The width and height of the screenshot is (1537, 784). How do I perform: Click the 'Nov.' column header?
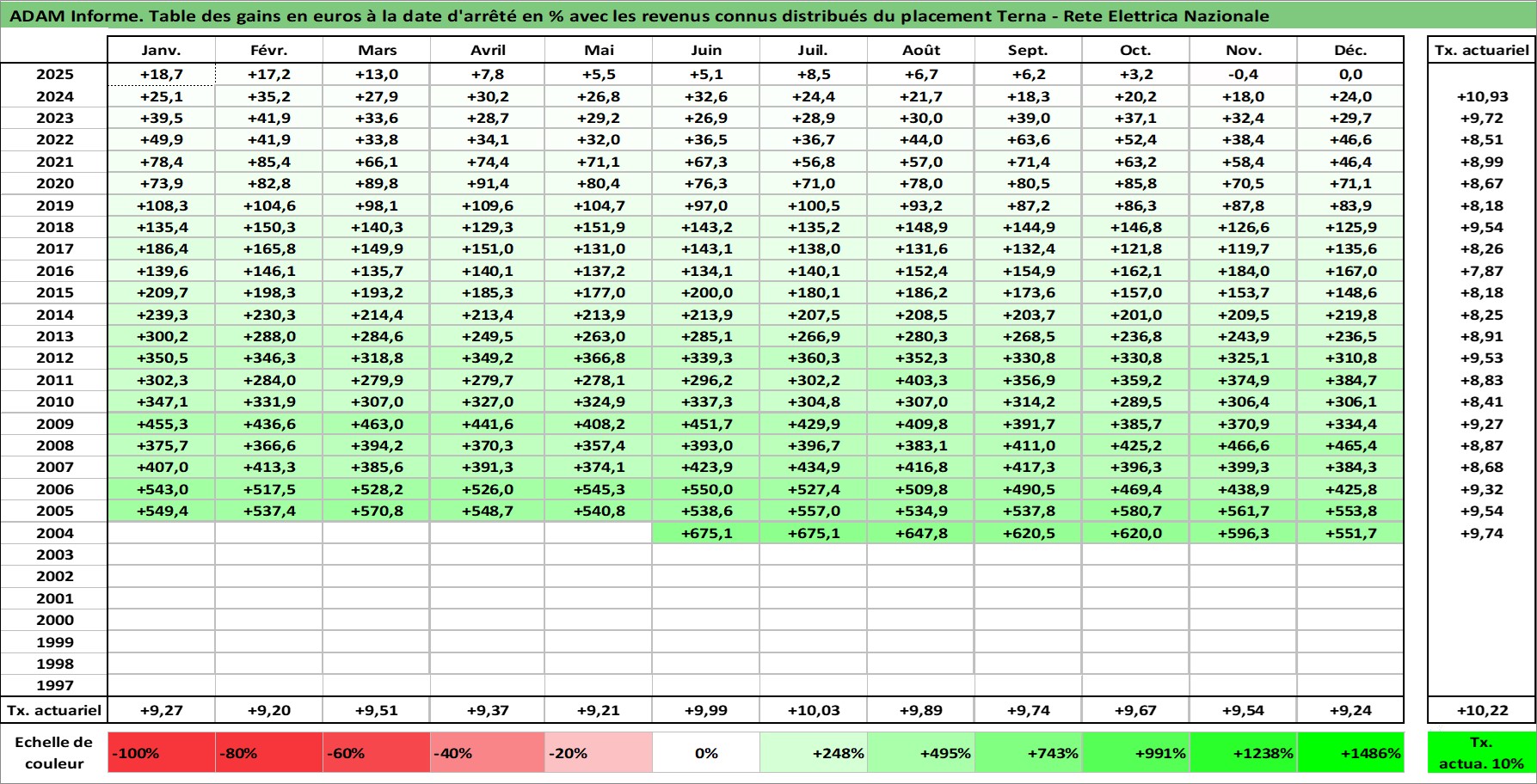point(1244,50)
